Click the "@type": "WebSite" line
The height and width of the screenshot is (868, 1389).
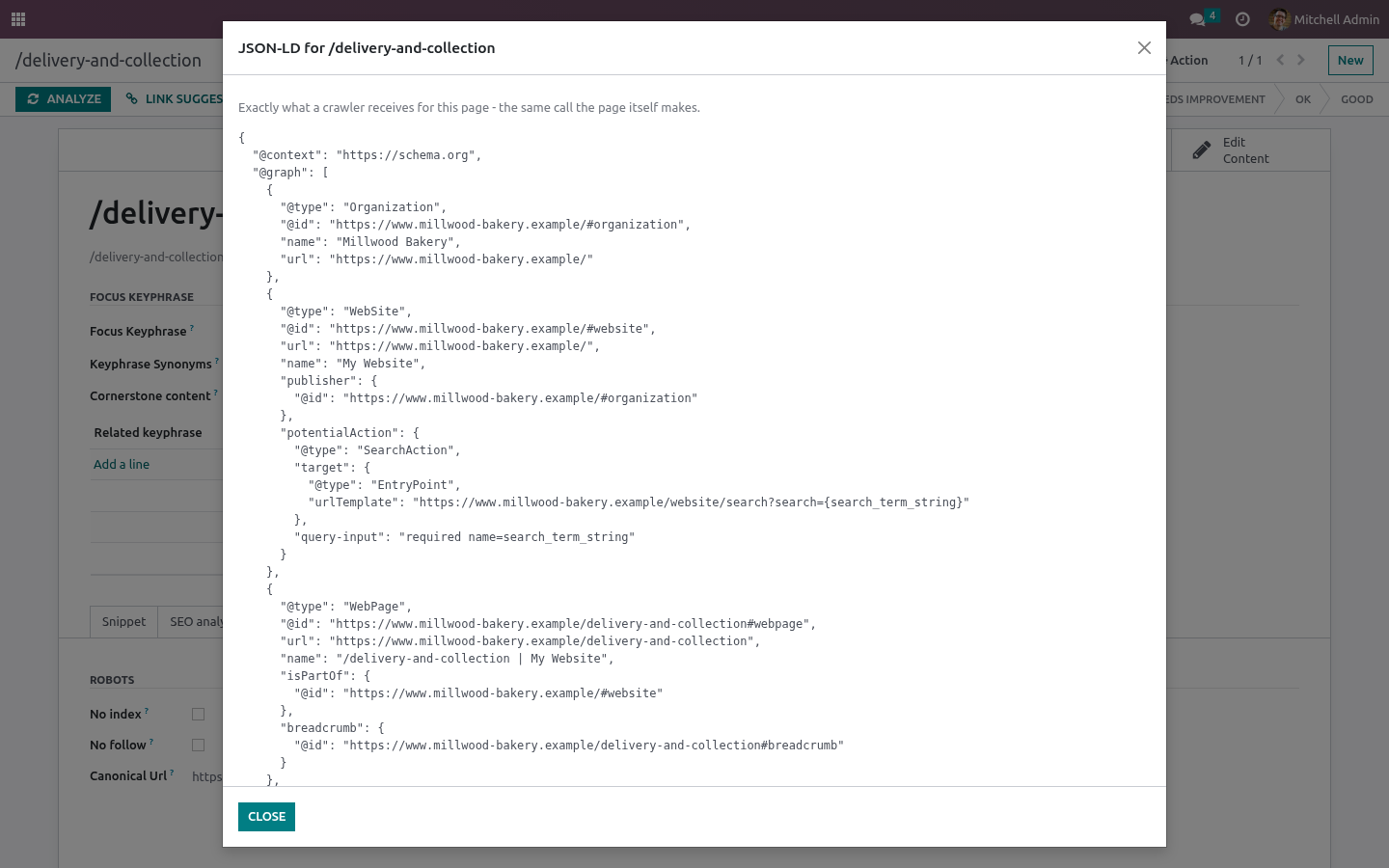[x=346, y=312]
